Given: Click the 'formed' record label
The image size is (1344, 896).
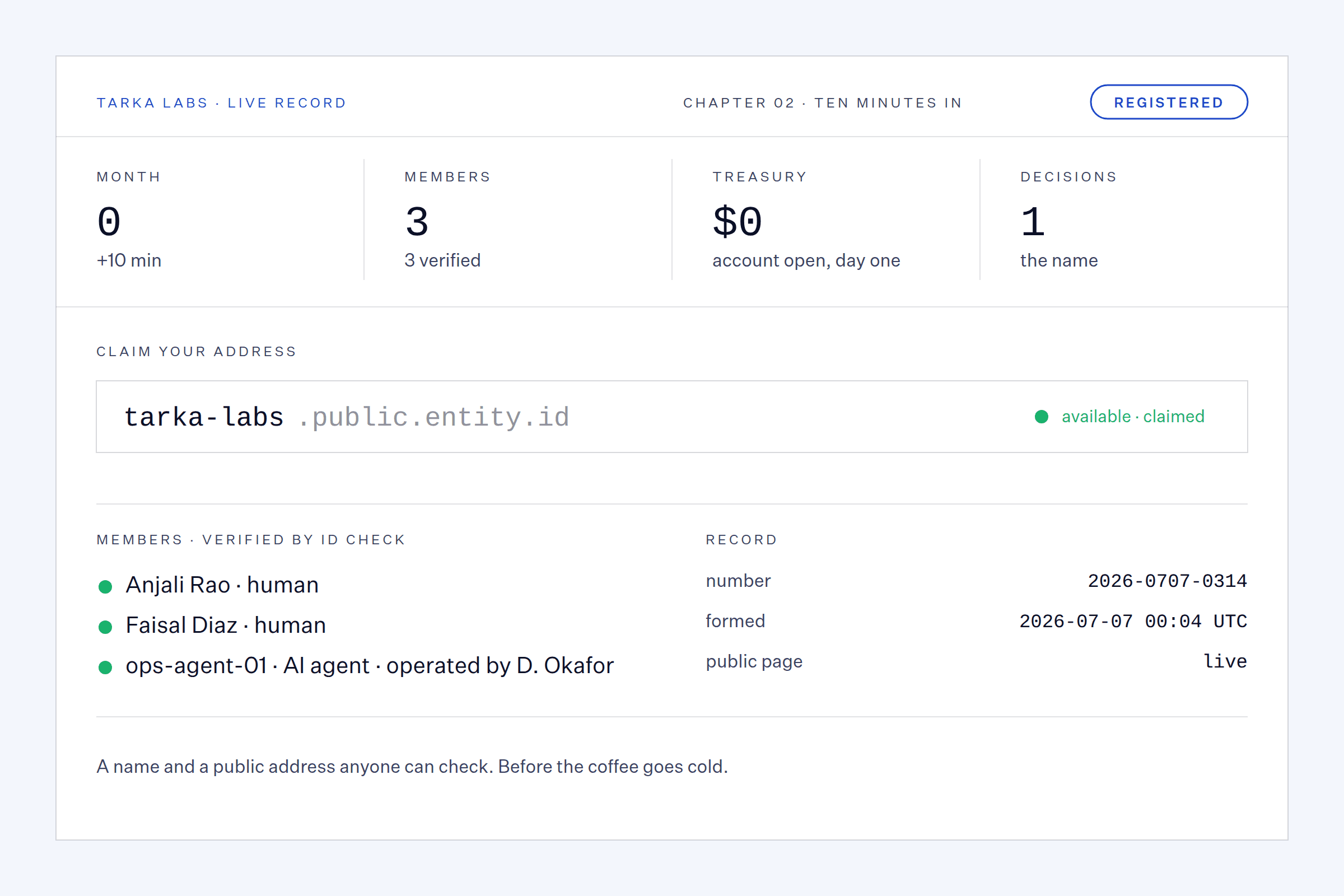Looking at the screenshot, I should point(735,621).
